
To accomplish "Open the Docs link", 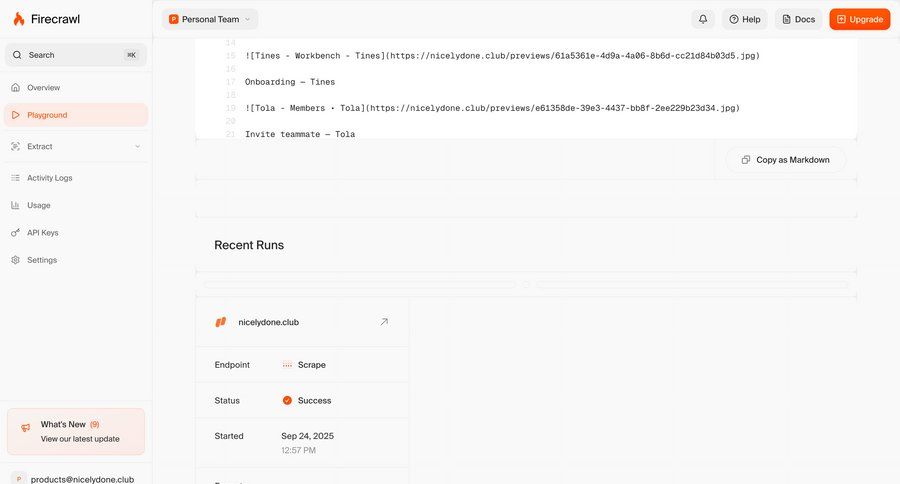I will click(798, 19).
